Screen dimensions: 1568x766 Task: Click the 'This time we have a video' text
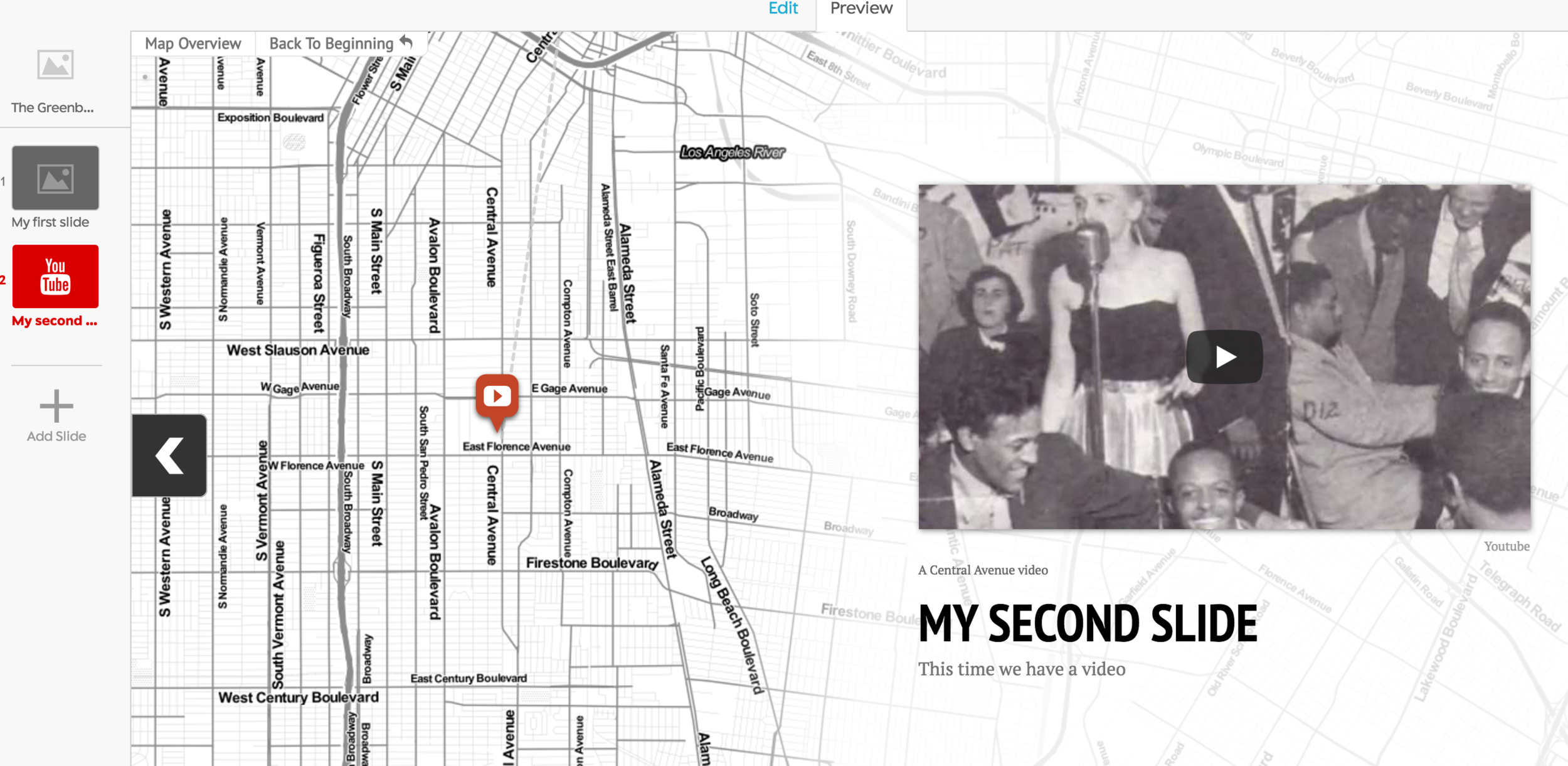click(x=1022, y=669)
